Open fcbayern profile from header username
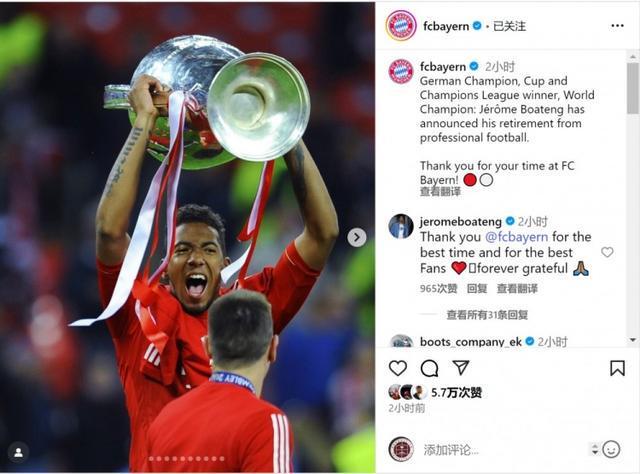The image size is (640, 474). coord(446,26)
